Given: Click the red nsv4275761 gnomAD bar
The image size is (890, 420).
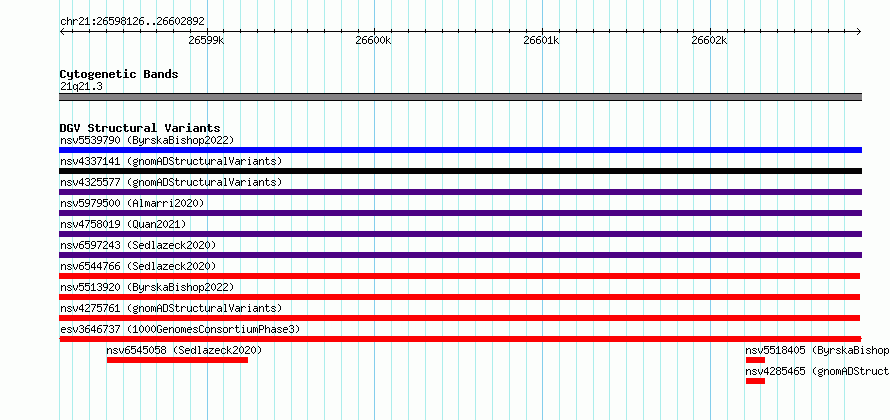Looking at the screenshot, I should tap(460, 318).
